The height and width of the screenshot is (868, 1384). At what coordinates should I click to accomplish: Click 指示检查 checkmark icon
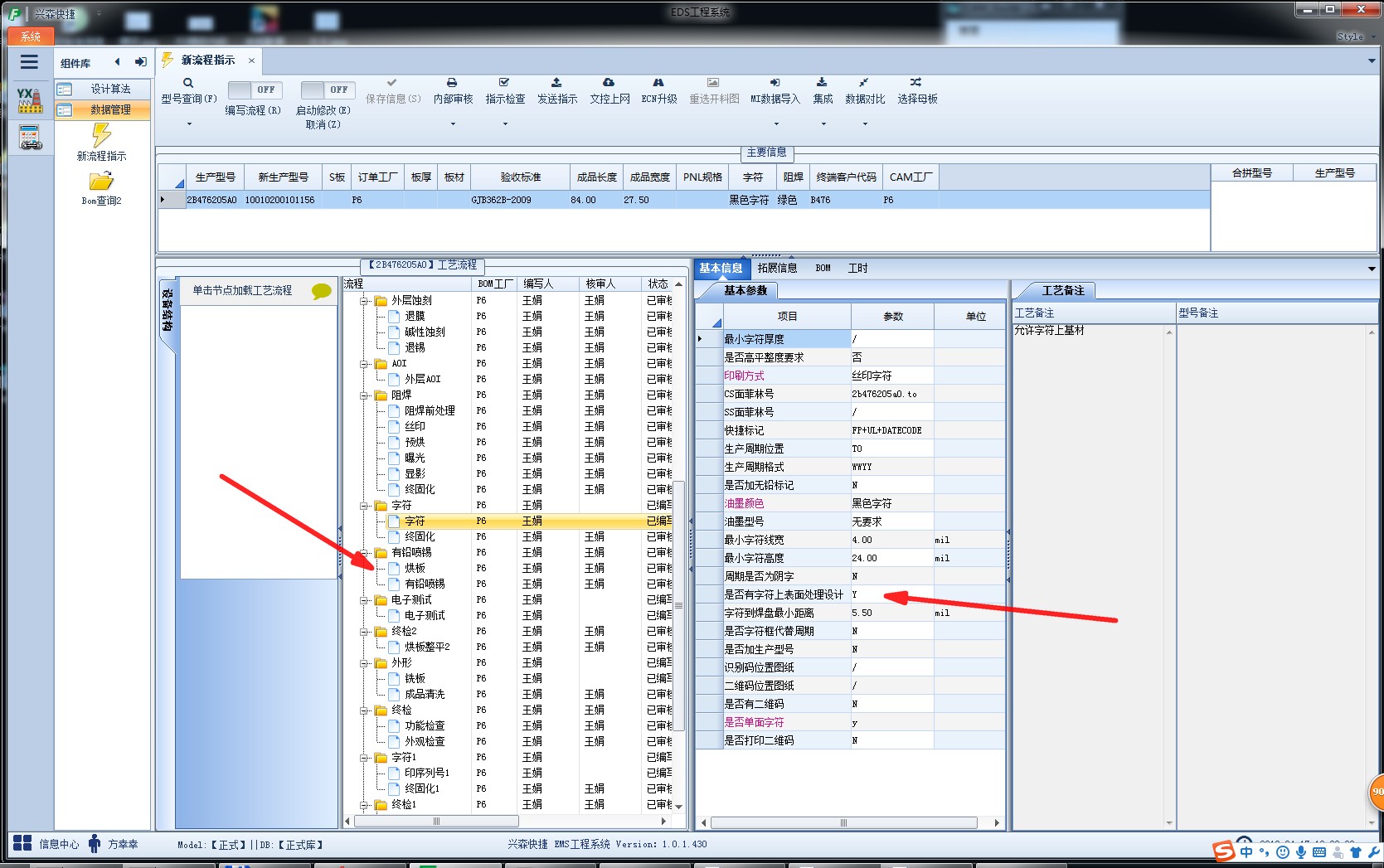(x=504, y=83)
